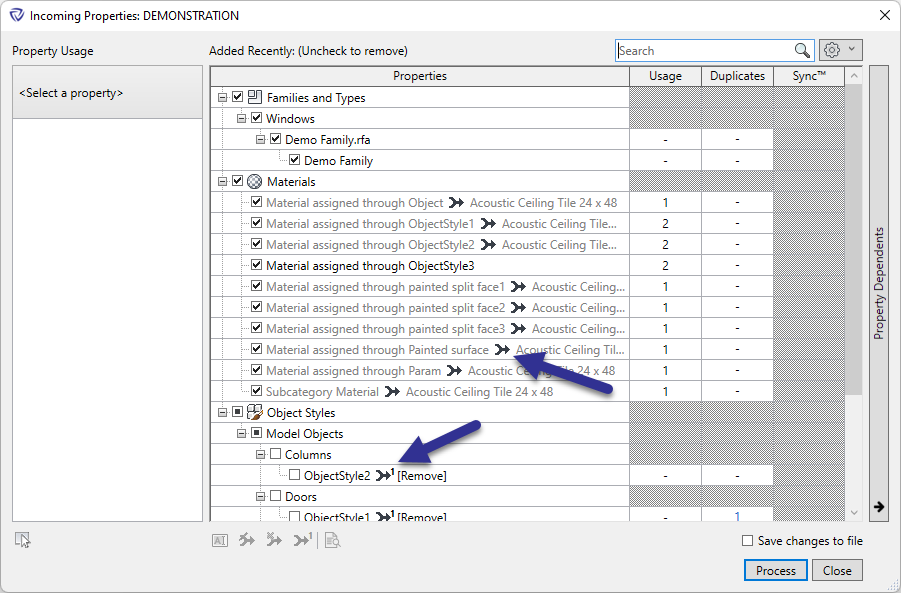Click the merge-to-one arrow toolbar icon
Image resolution: width=901 pixels, height=593 pixels.
[x=302, y=540]
